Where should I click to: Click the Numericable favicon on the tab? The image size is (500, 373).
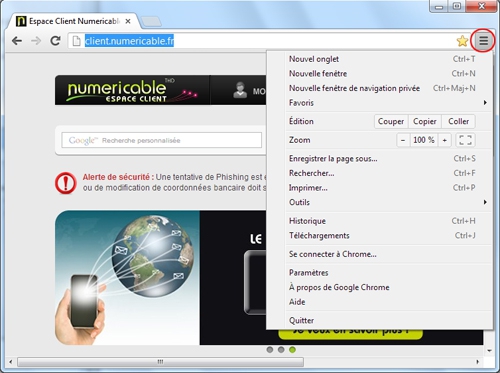pos(21,21)
